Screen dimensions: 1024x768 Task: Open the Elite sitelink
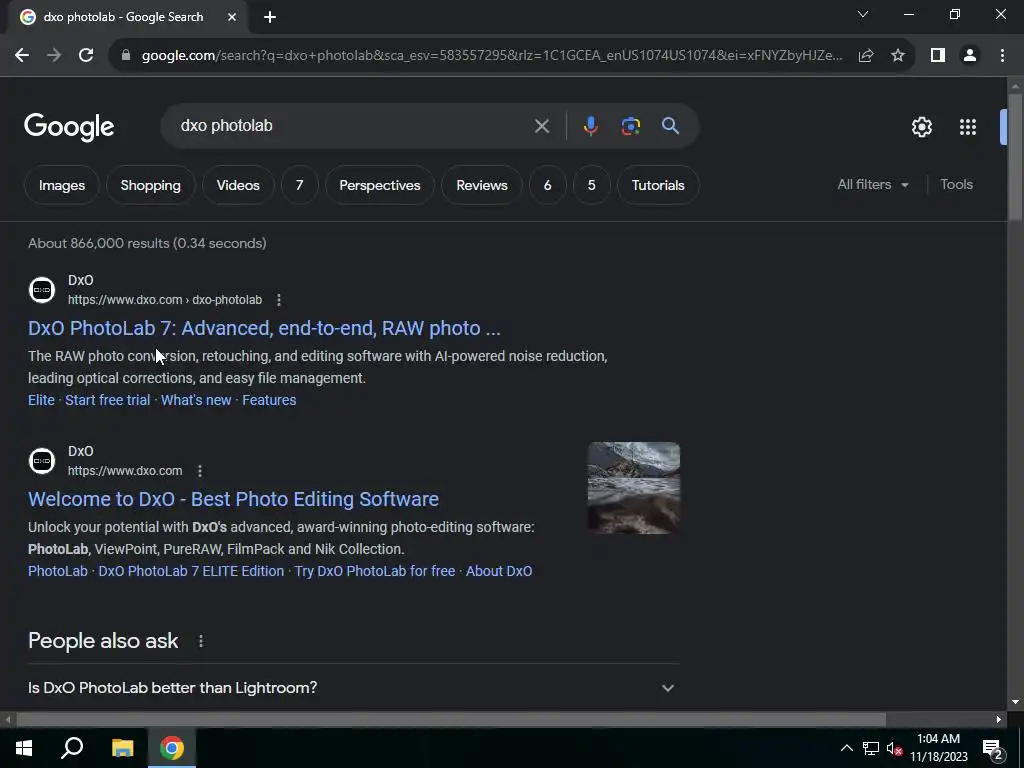tap(41, 400)
